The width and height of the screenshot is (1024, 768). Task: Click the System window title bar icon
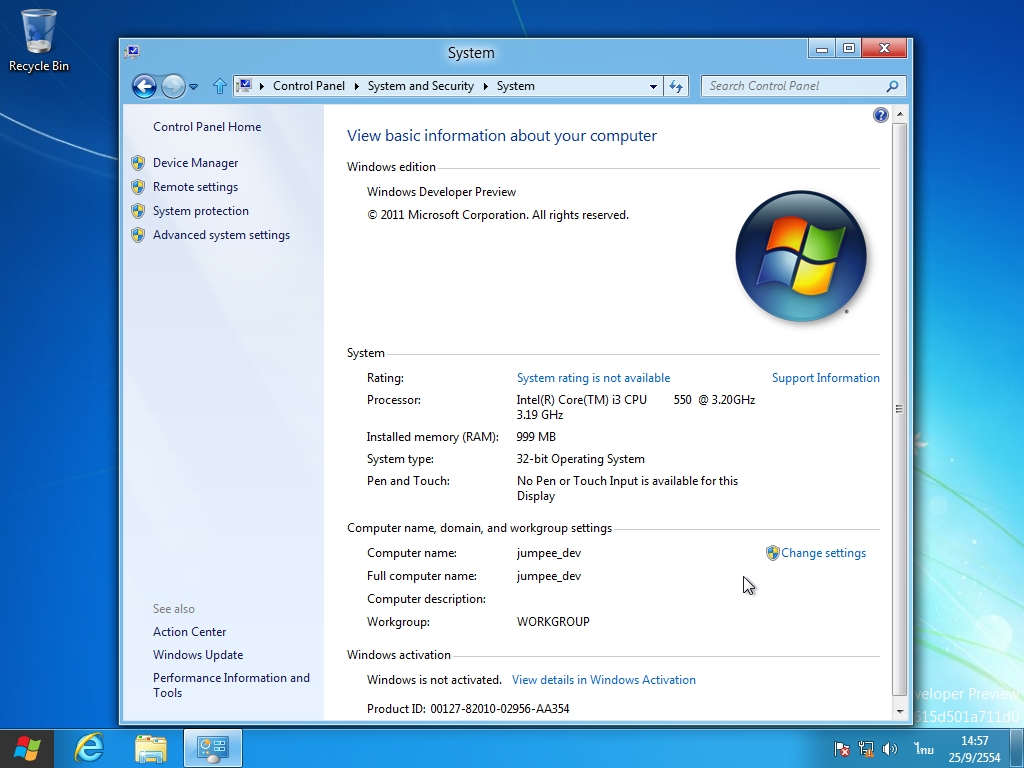133,52
